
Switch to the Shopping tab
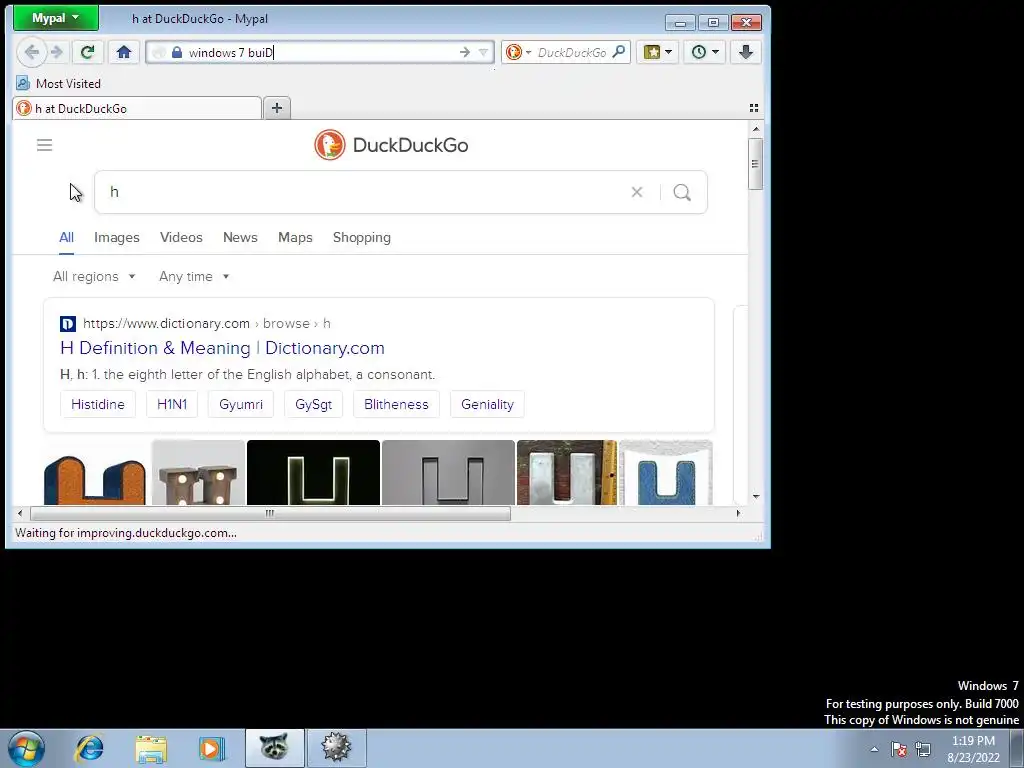point(362,238)
